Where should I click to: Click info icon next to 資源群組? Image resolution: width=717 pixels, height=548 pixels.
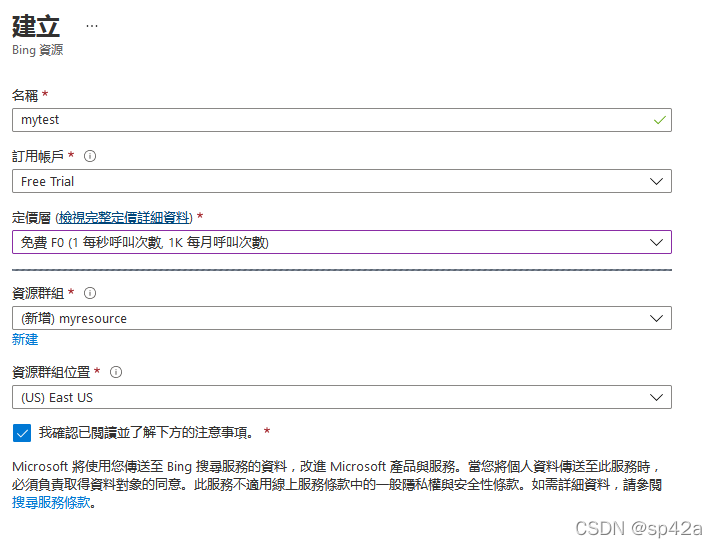click(x=90, y=293)
